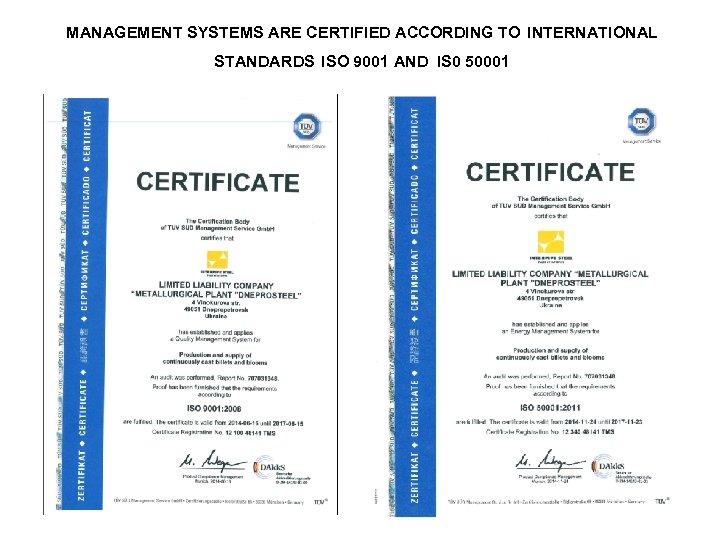
Task: Click '49051 Dnepropetrovsk' on the ISO 9001 certificate
Action: tap(216, 310)
